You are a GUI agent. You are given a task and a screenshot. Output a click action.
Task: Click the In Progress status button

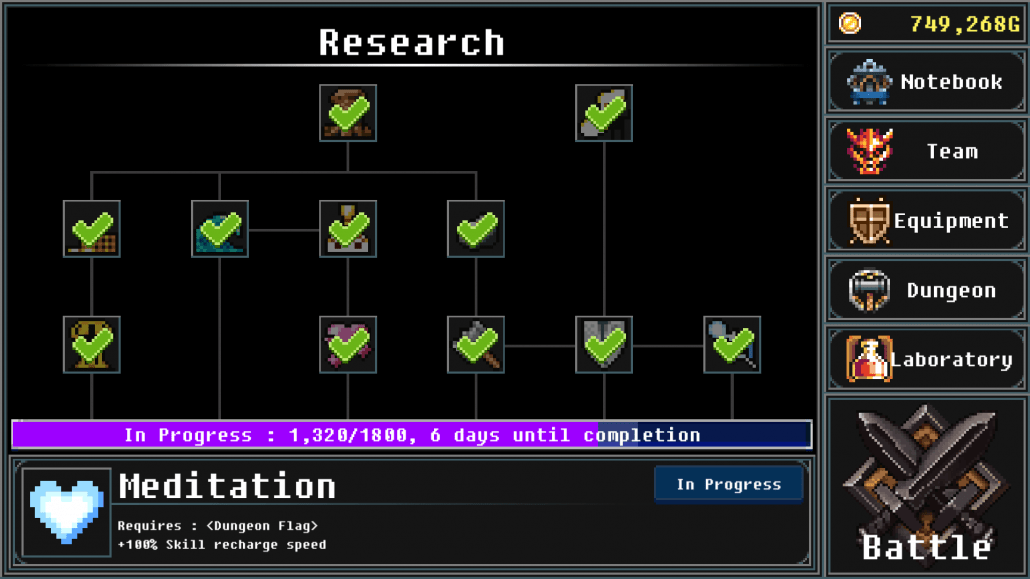728,484
